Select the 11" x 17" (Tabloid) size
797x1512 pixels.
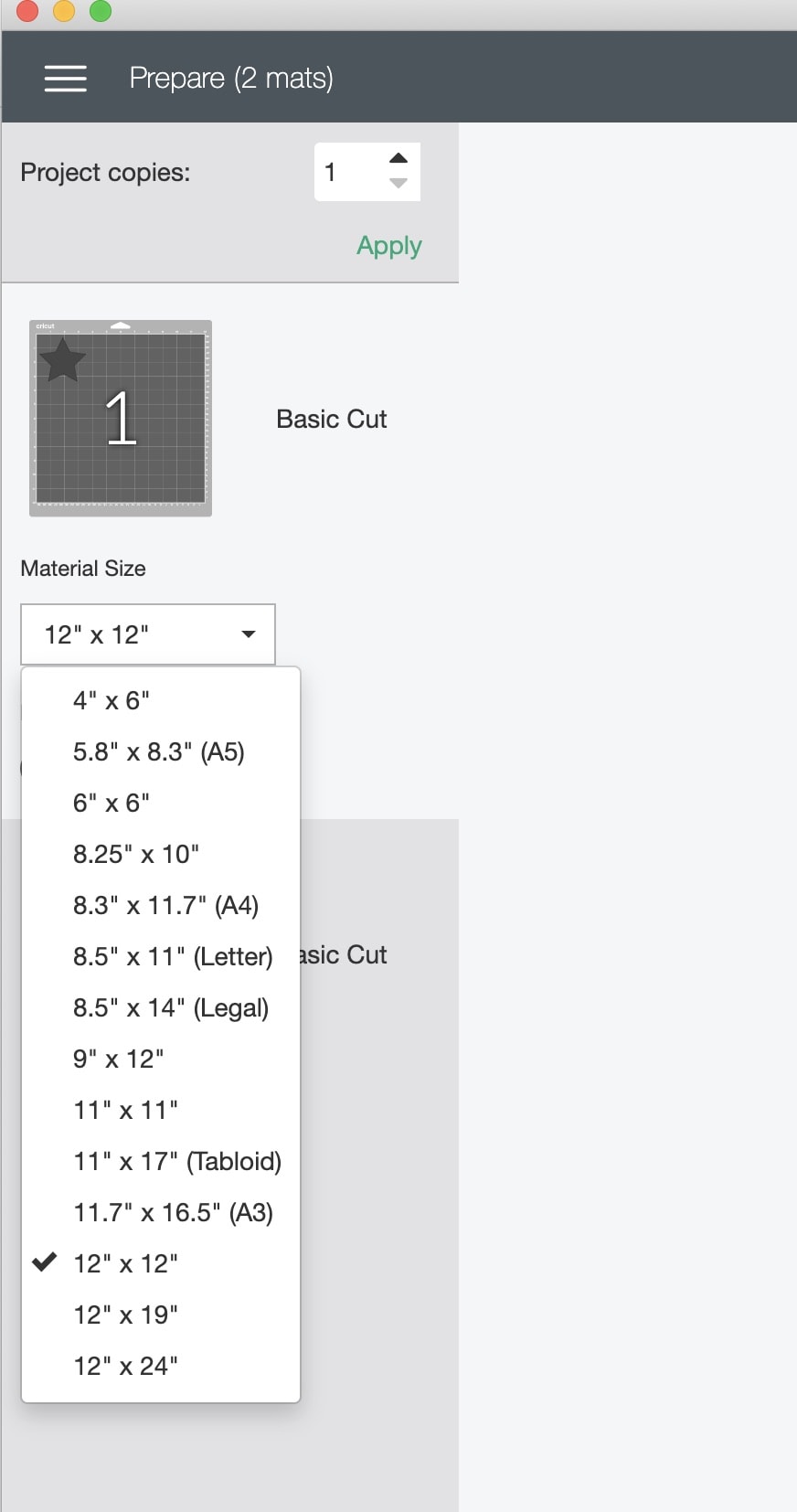click(x=178, y=1161)
